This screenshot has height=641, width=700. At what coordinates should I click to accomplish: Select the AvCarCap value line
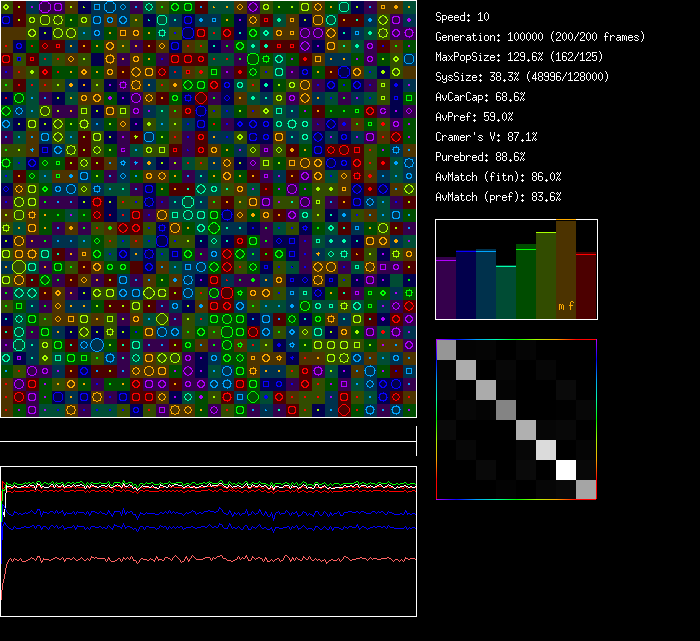(481, 97)
